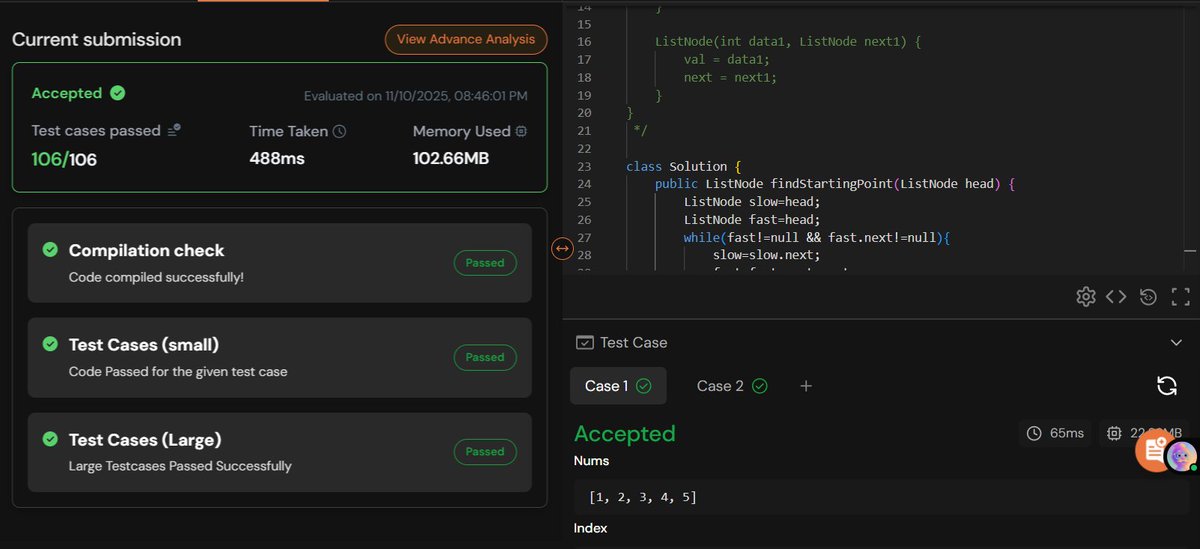
Task: Click the green Accepted checkmark icon
Action: tap(117, 93)
